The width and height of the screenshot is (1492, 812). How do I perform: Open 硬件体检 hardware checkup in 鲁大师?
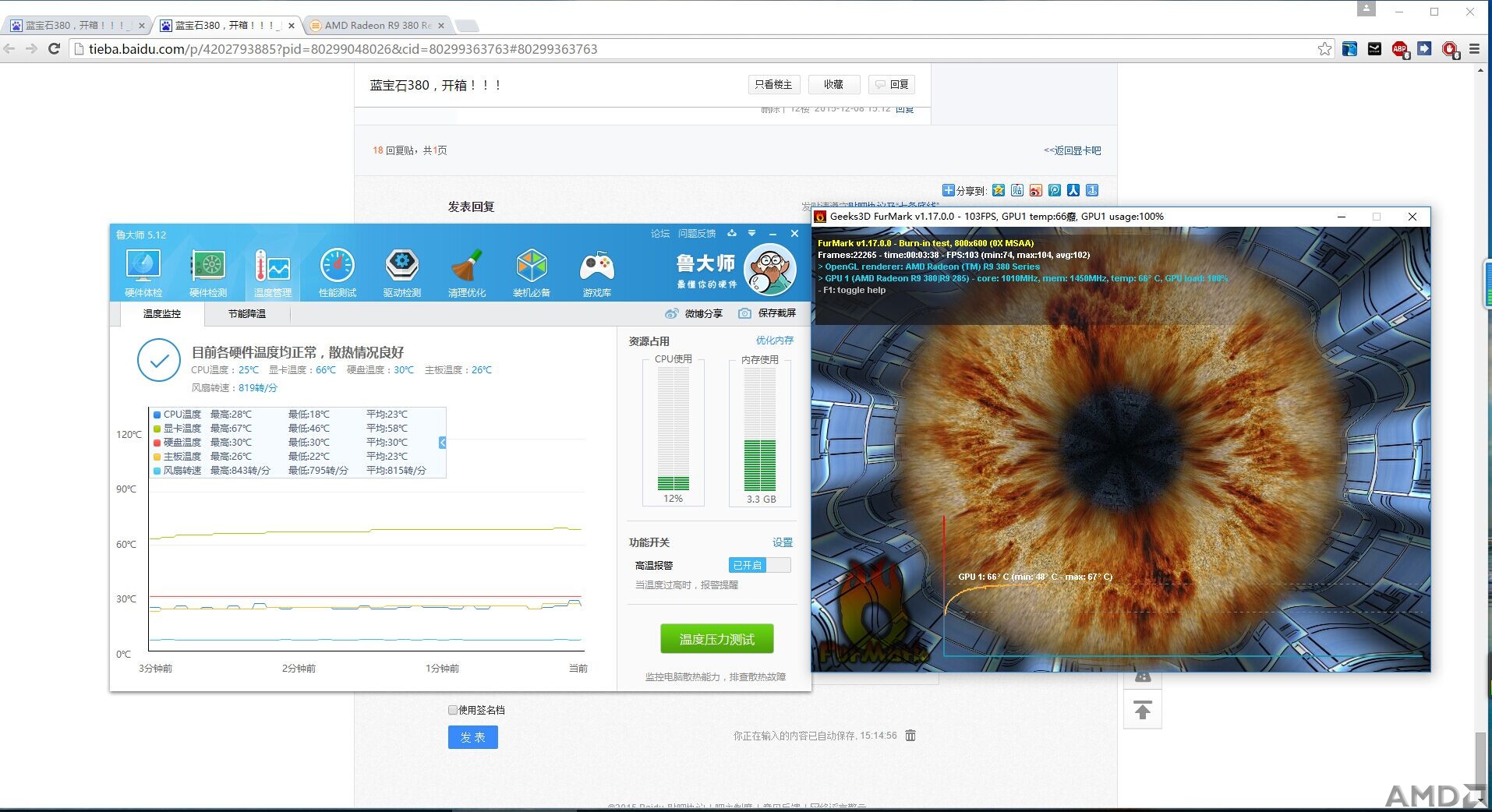143,274
